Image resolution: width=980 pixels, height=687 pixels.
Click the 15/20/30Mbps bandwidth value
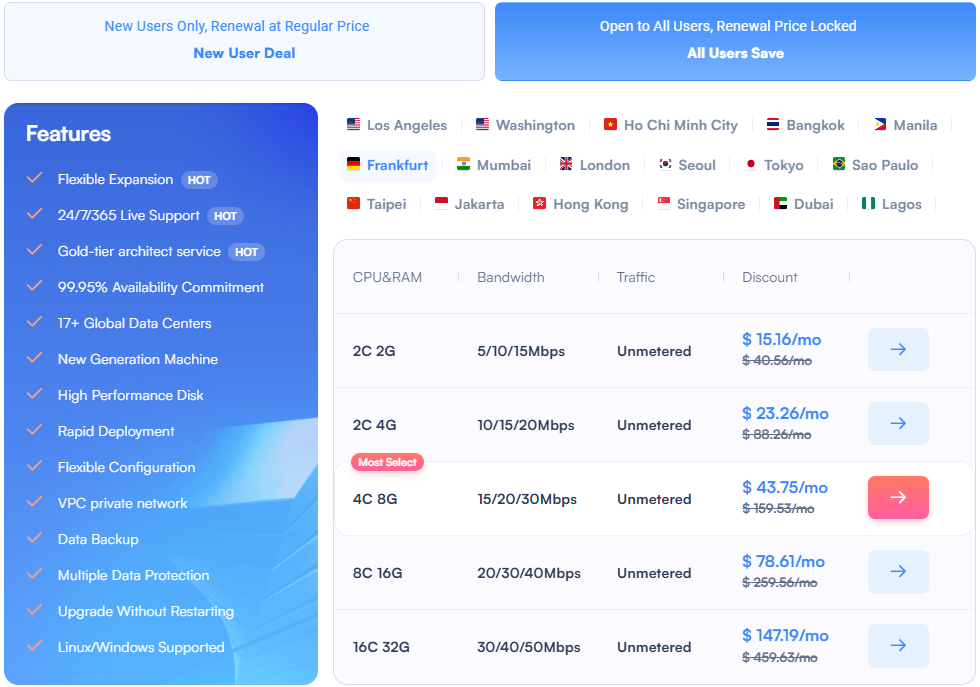tap(527, 499)
